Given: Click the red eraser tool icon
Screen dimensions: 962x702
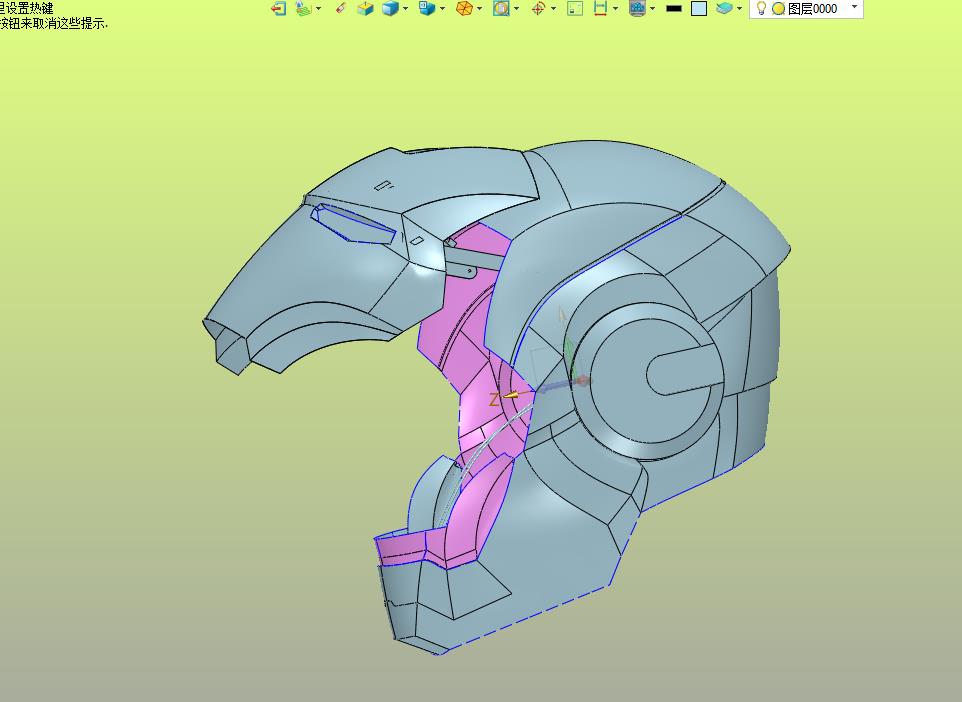Looking at the screenshot, I should (341, 9).
